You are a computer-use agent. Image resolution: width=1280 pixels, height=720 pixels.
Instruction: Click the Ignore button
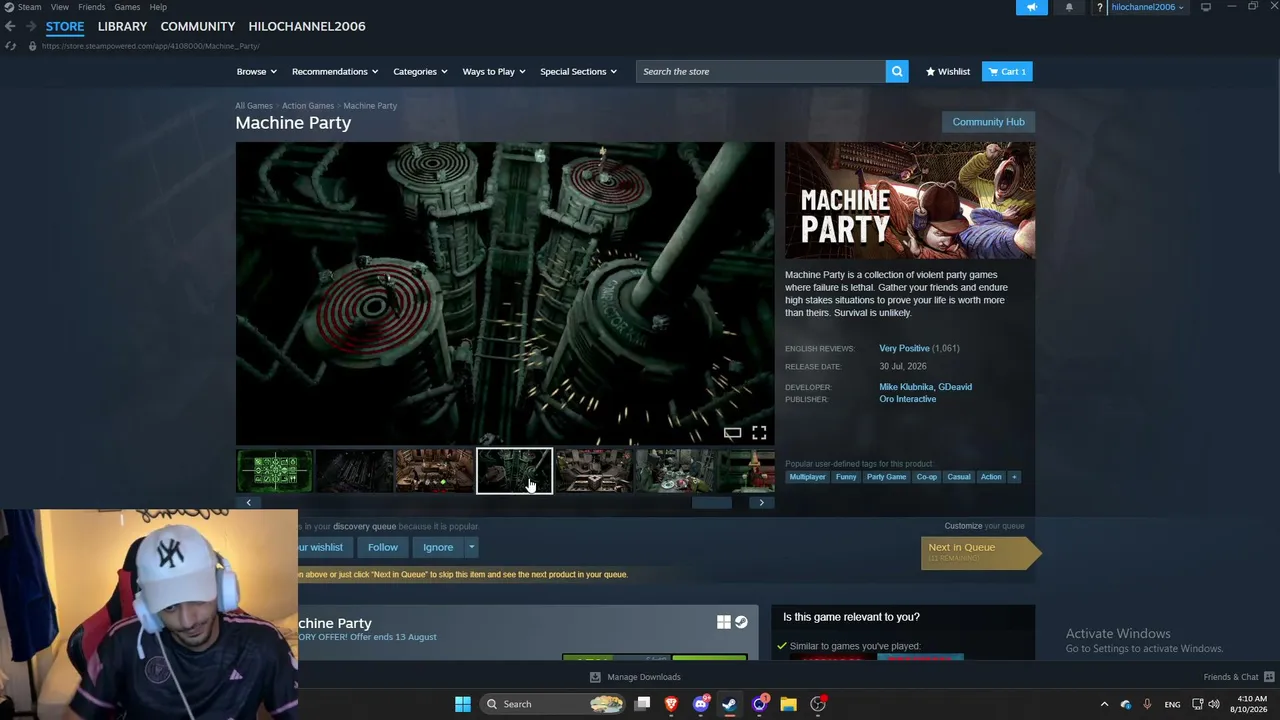point(438,547)
